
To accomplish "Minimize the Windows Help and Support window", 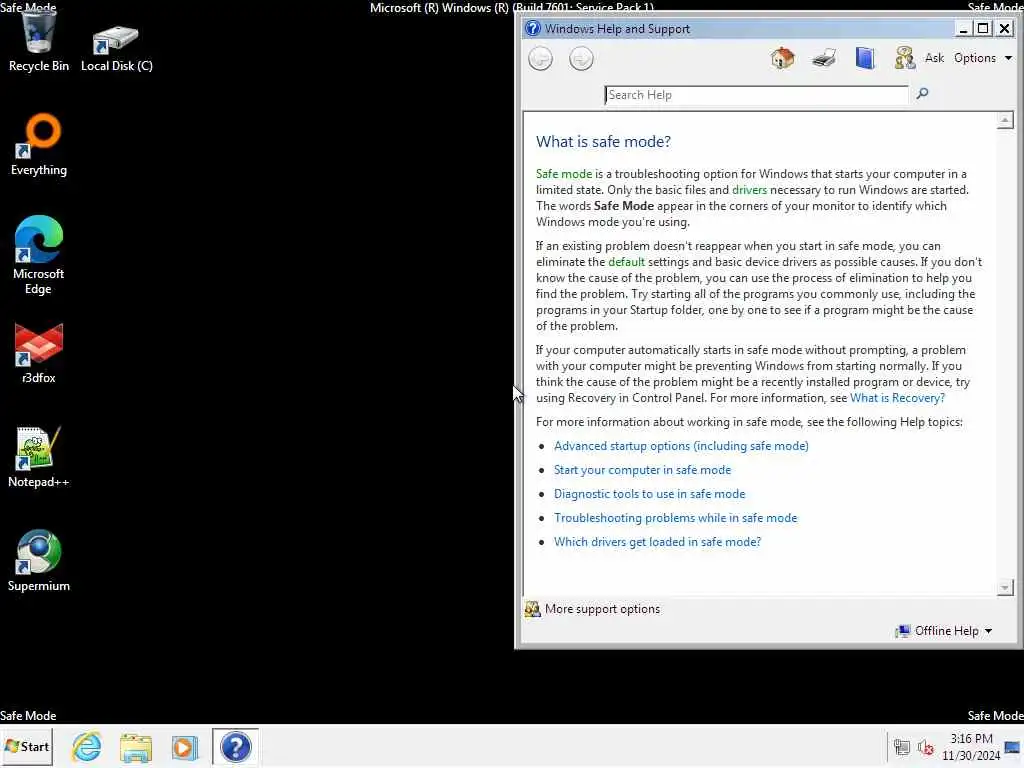I will point(963,29).
